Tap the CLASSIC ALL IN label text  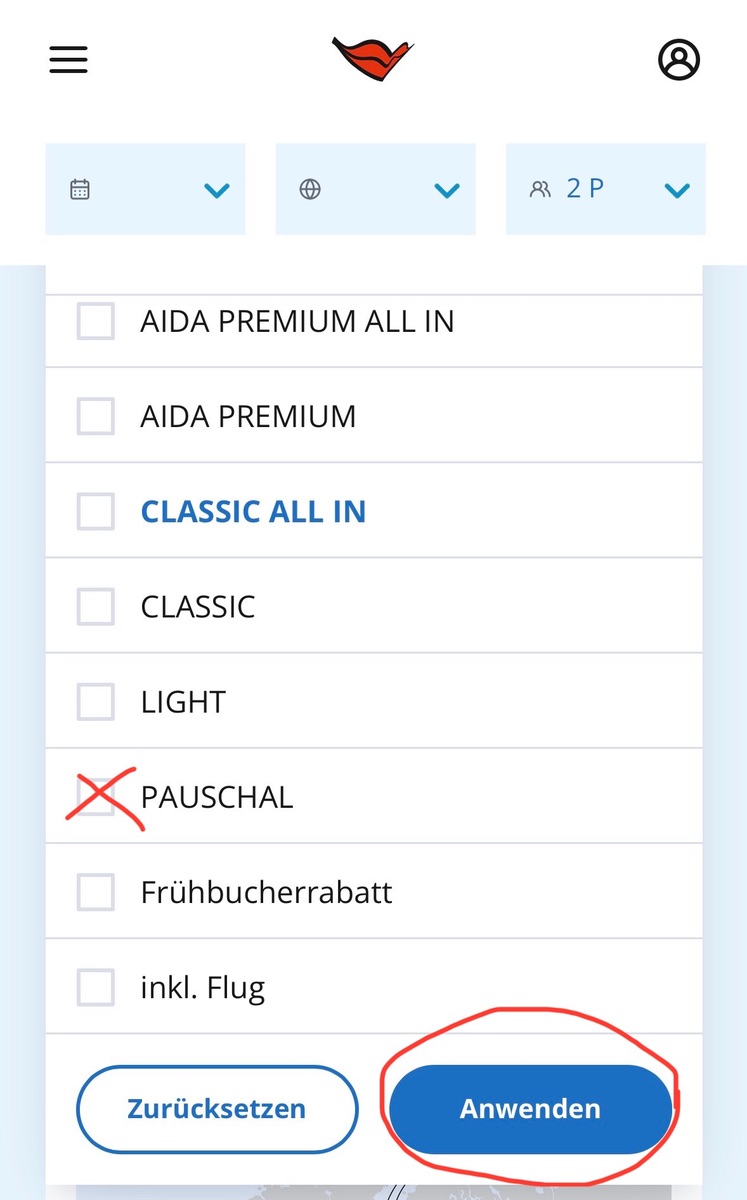[x=253, y=511]
